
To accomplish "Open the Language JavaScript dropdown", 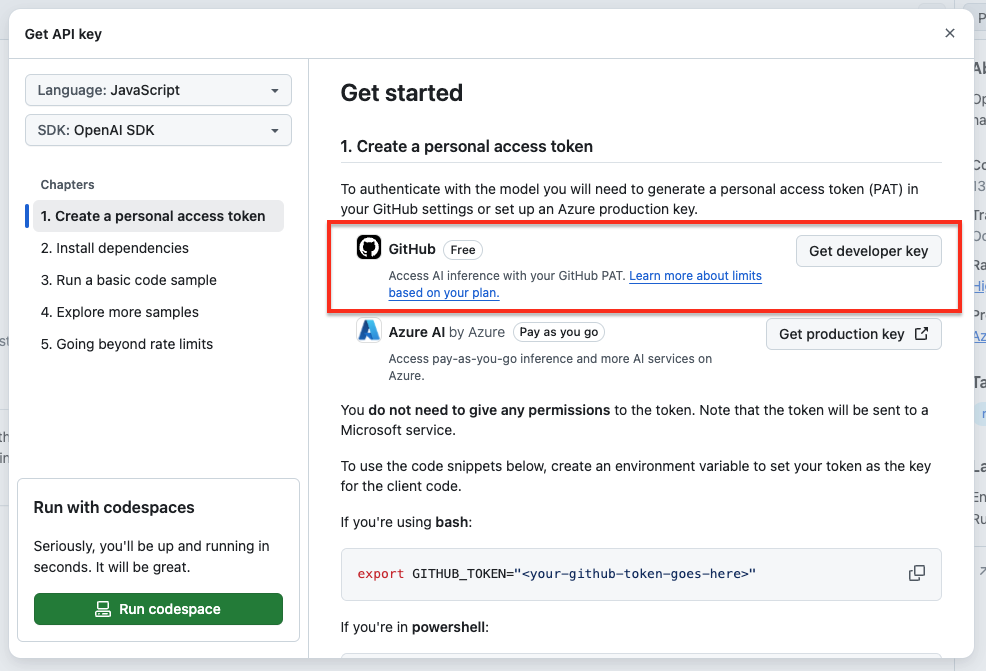I will (x=158, y=90).
